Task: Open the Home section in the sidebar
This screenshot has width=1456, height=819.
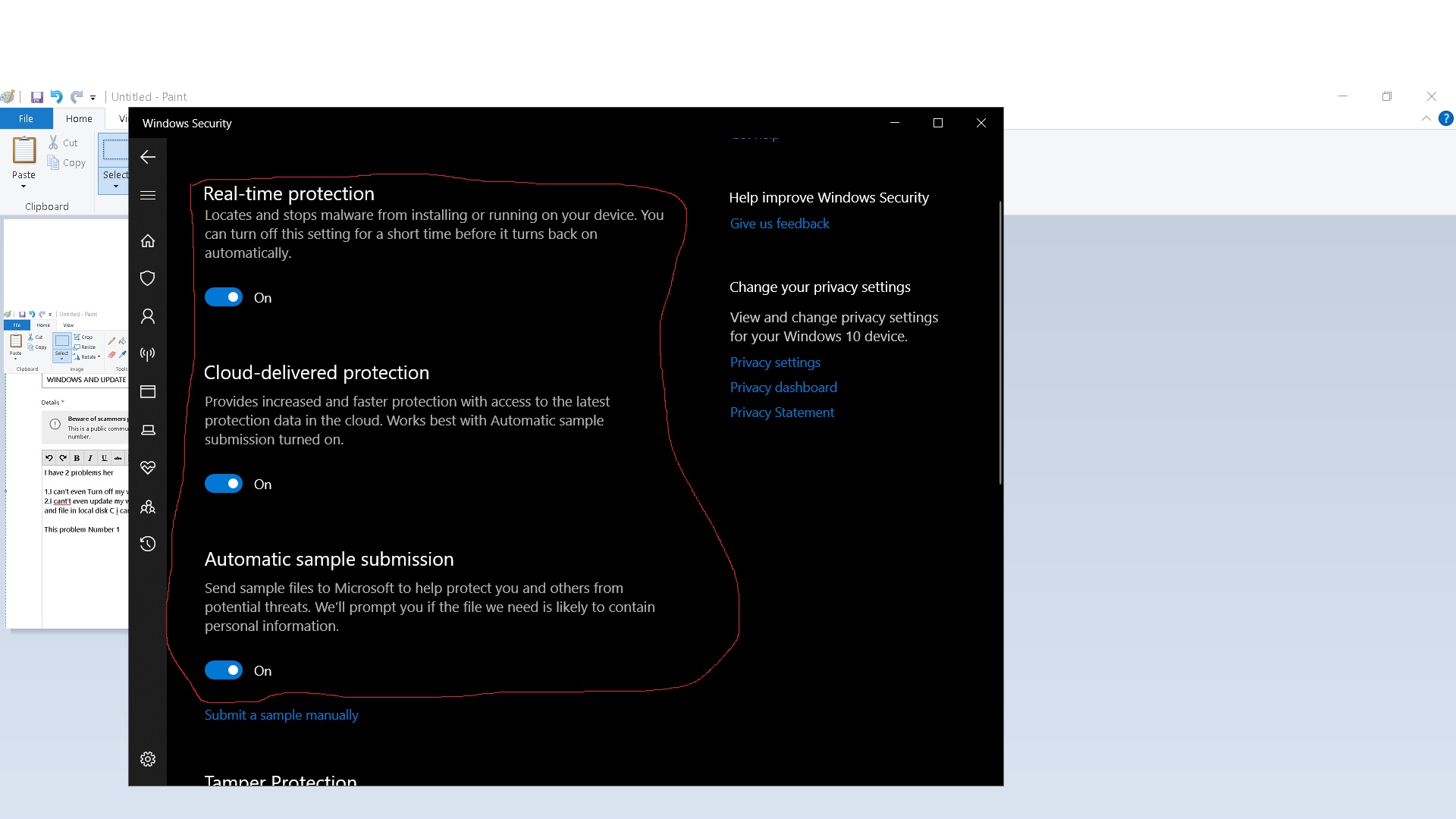Action: point(148,240)
